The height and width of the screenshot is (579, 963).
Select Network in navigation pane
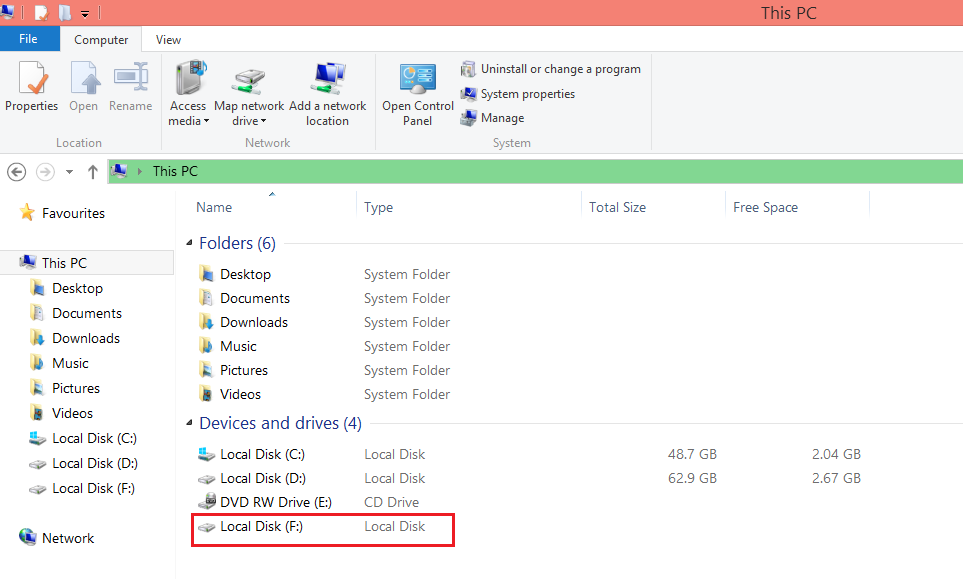click(x=68, y=538)
